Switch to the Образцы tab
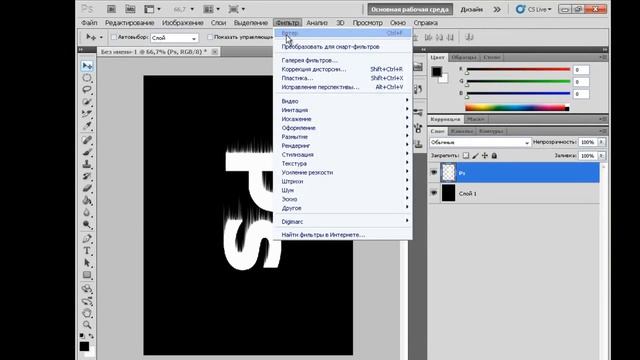640x360 pixels. tap(464, 58)
